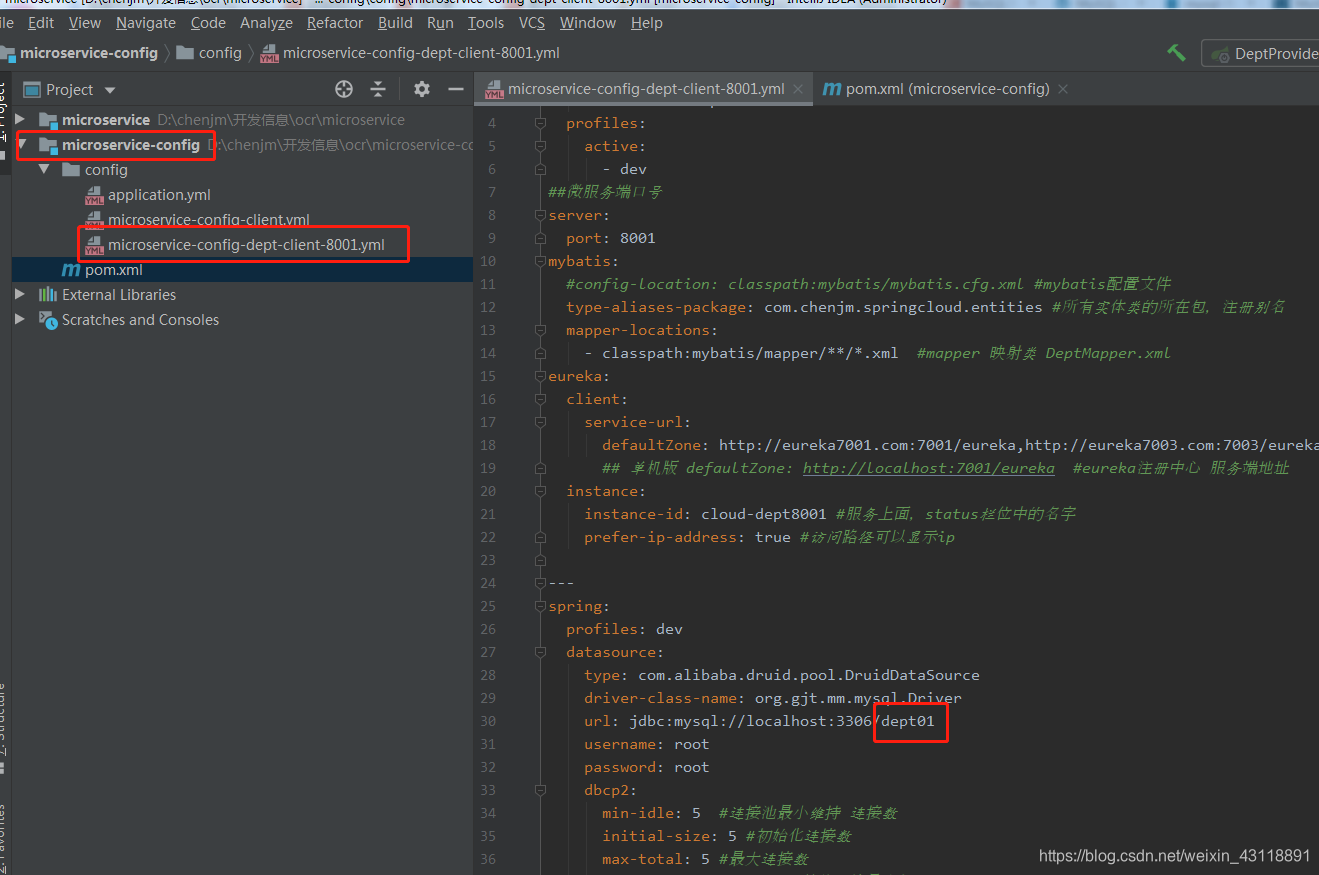1319x875 pixels.
Task: Open the View menu
Action: tap(85, 22)
